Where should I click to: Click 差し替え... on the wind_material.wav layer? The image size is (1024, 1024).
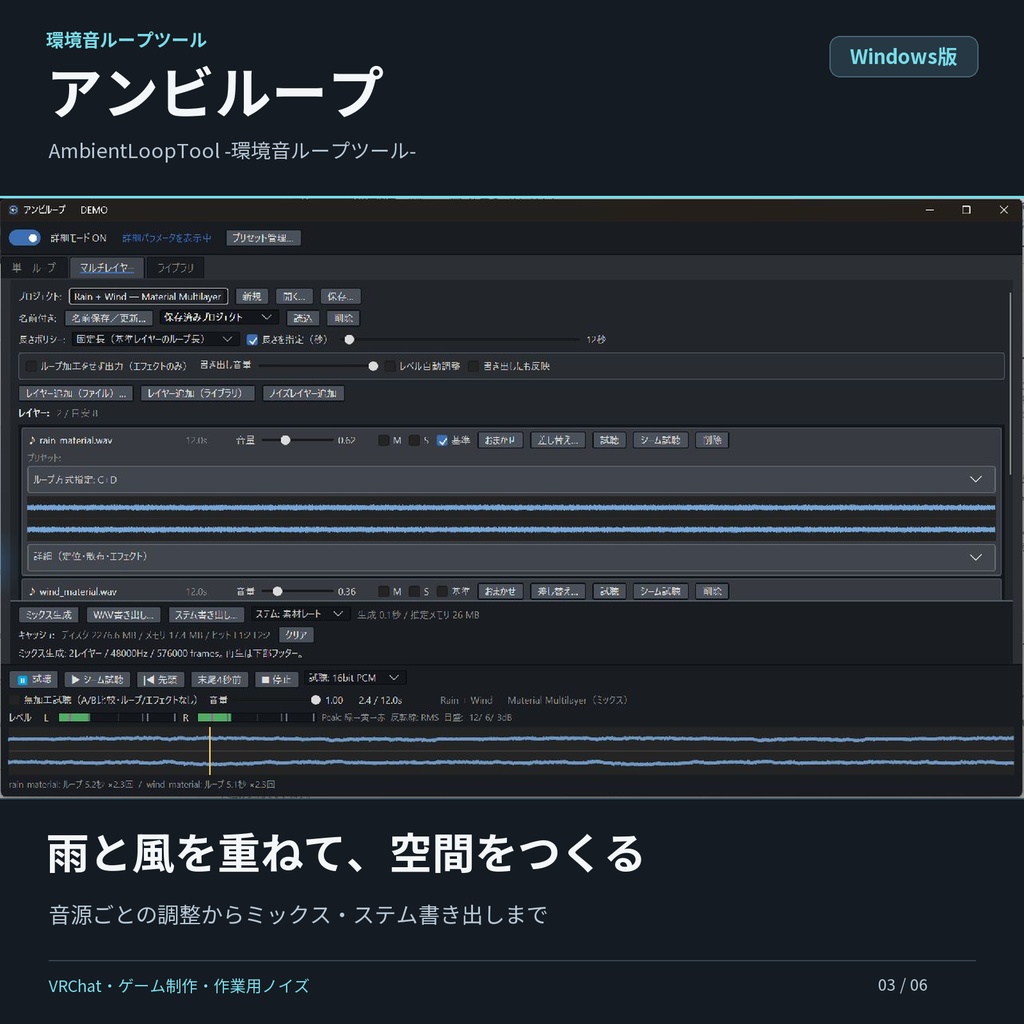558,591
